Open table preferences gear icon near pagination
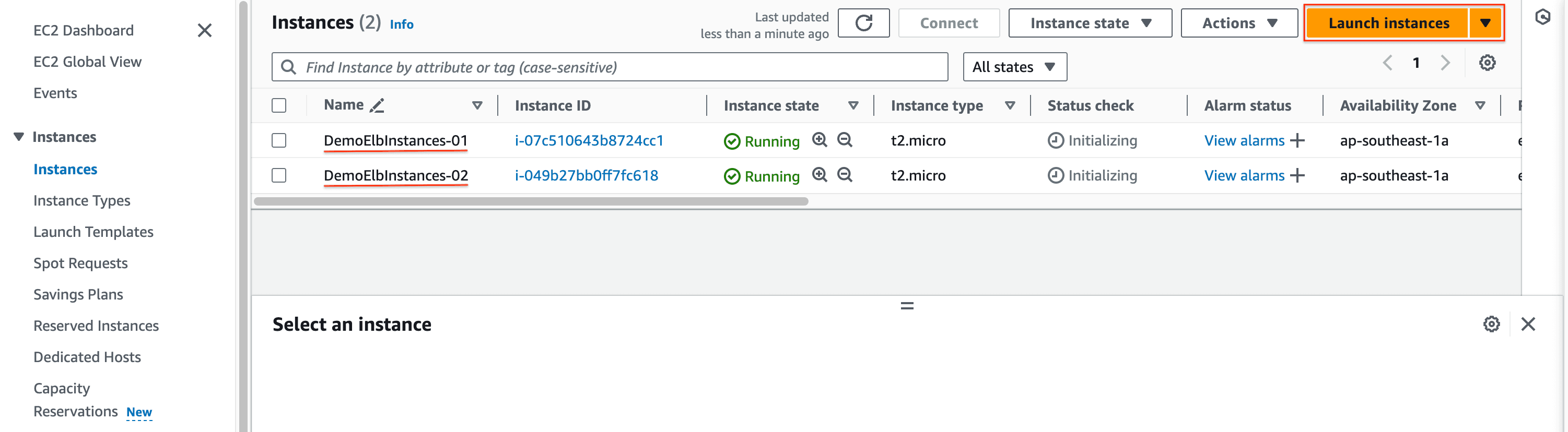Image resolution: width=1568 pixels, height=432 pixels. [x=1487, y=63]
